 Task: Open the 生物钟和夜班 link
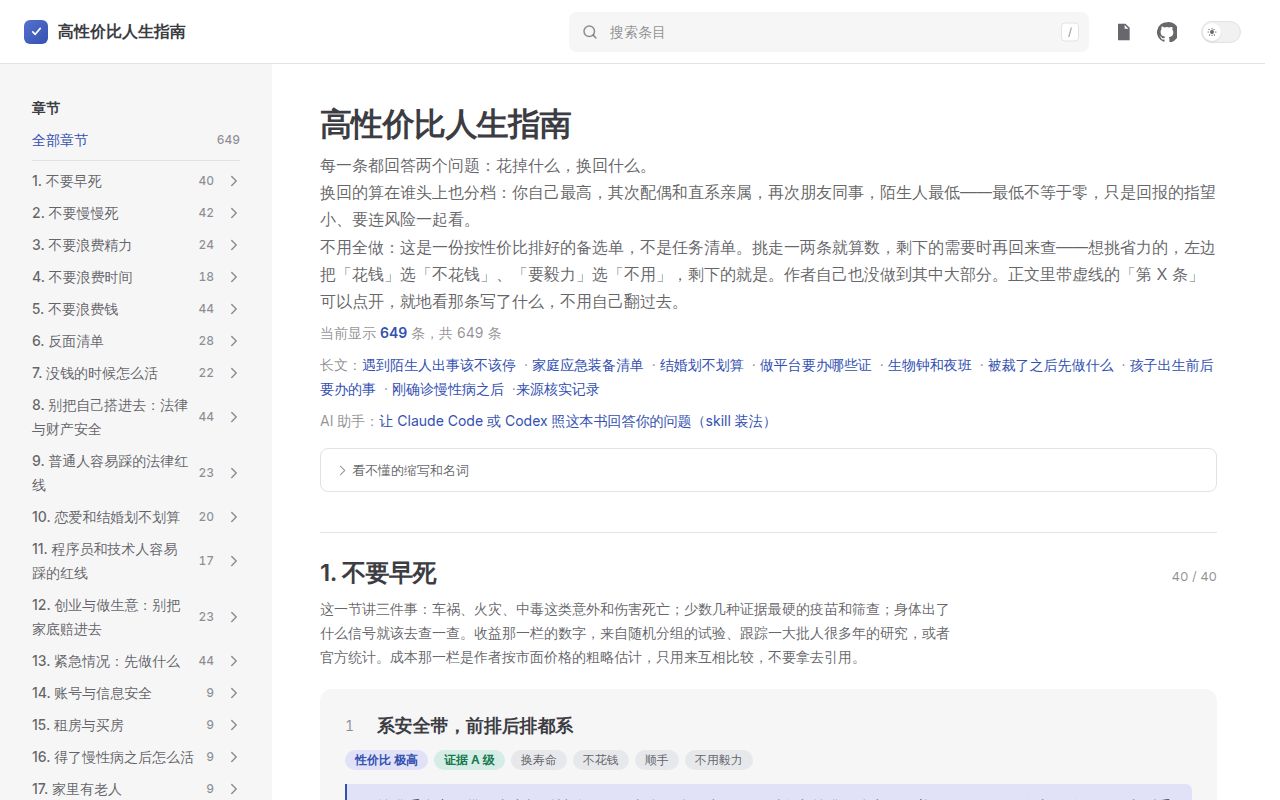tap(930, 365)
